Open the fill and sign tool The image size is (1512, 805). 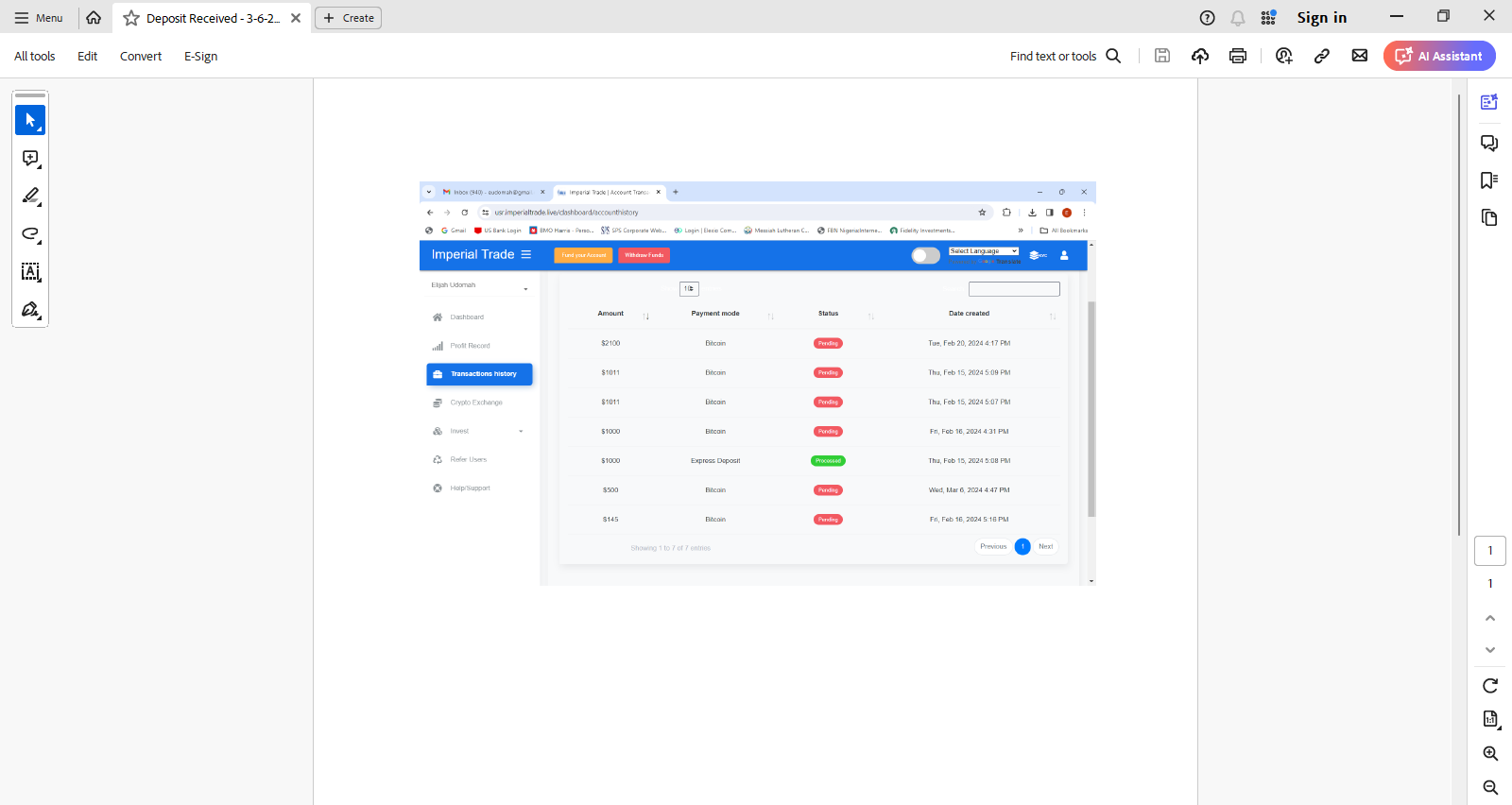[x=30, y=310]
